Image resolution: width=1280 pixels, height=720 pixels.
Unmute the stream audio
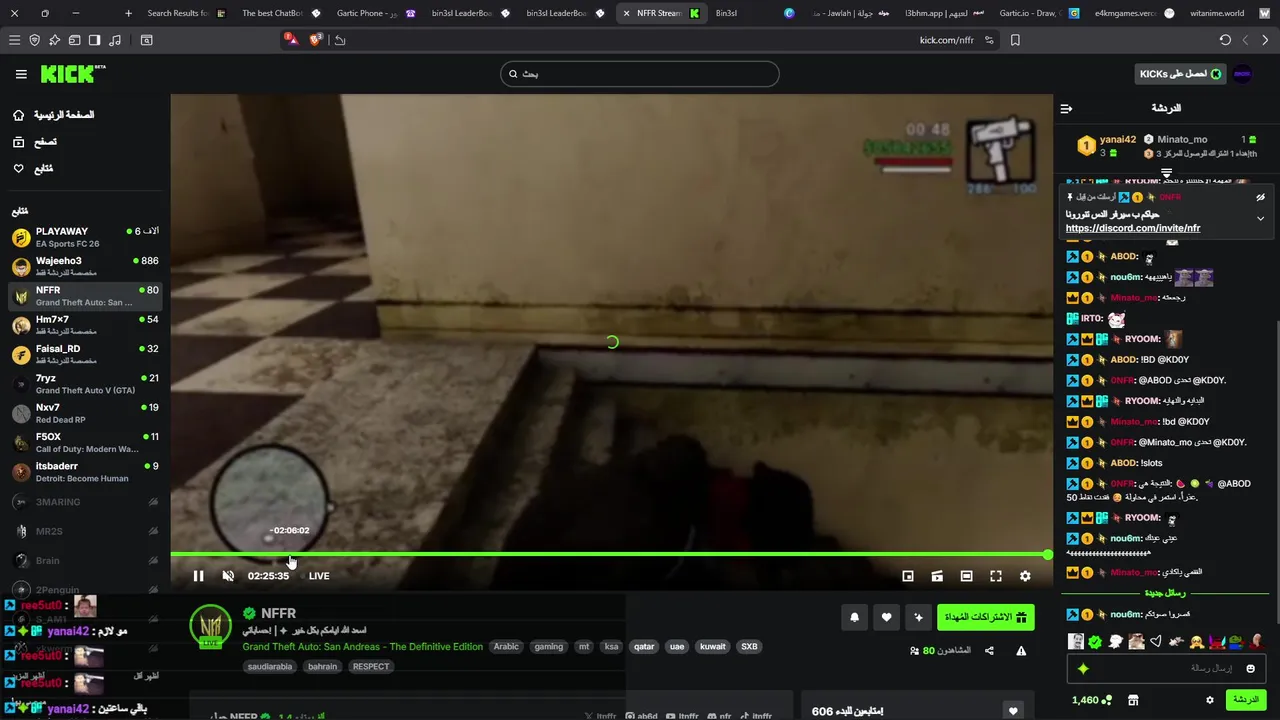tap(228, 576)
